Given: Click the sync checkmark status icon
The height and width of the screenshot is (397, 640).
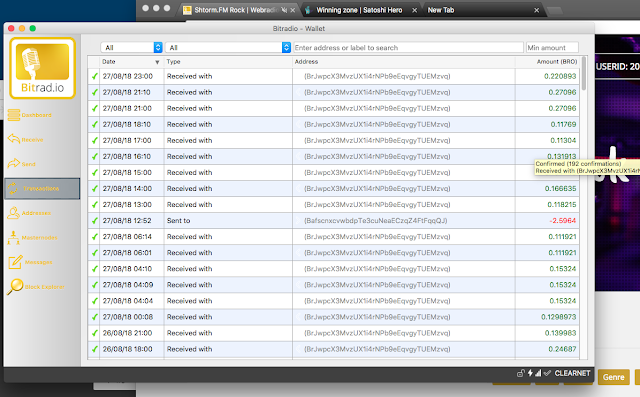Looking at the screenshot, I should 547,373.
